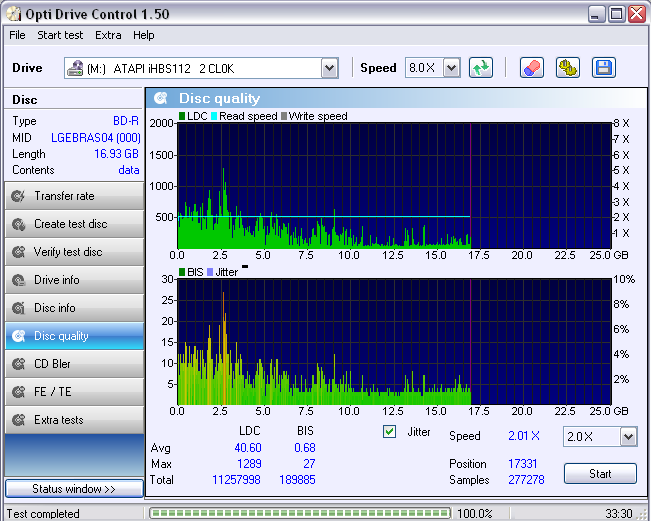Click the LDC max value 1289
The height and width of the screenshot is (521, 651).
(249, 464)
